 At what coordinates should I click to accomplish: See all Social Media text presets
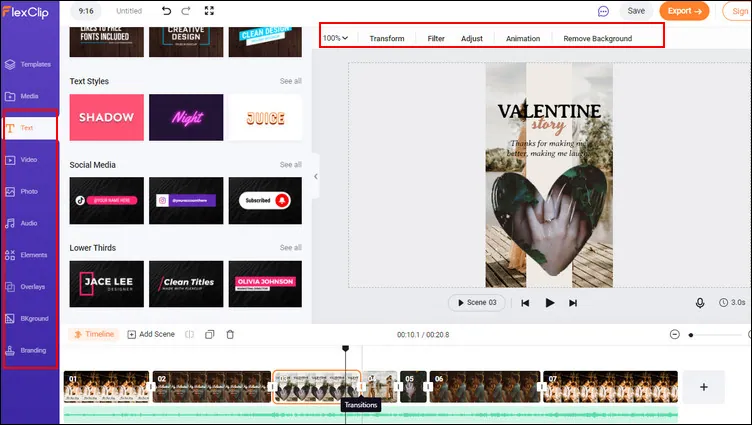click(x=291, y=165)
